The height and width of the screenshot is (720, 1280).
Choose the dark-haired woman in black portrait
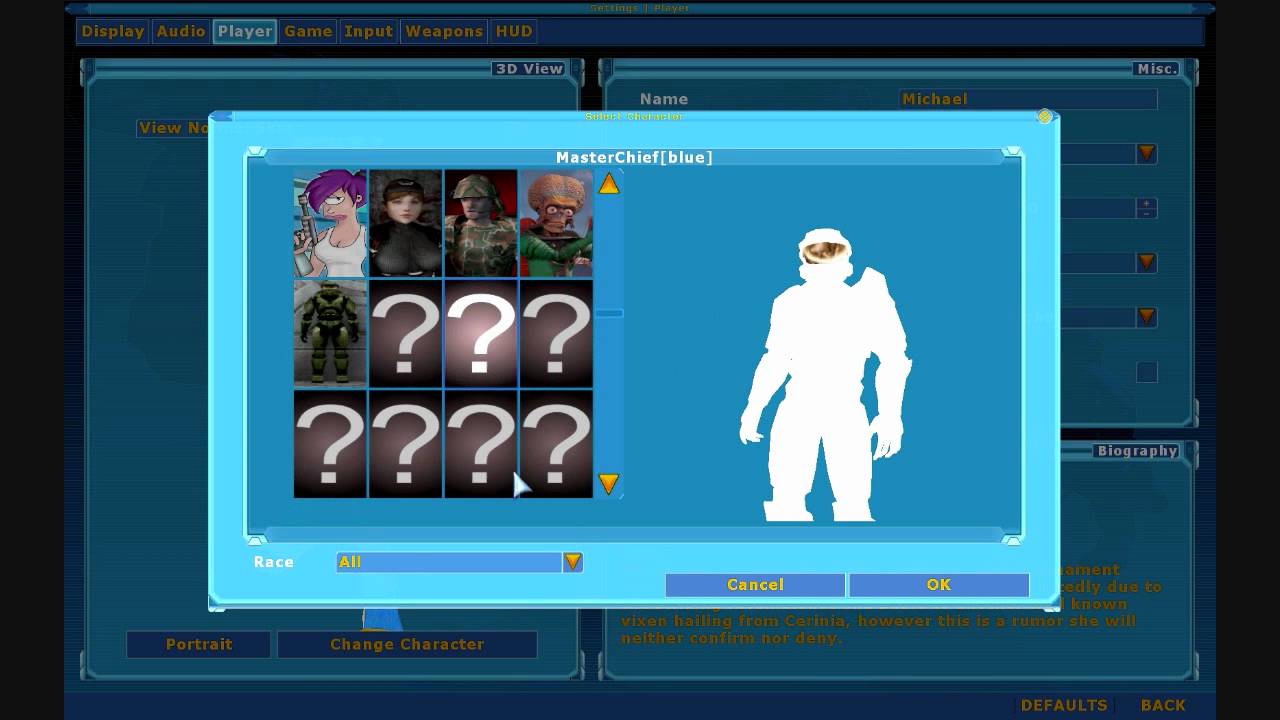(x=405, y=223)
